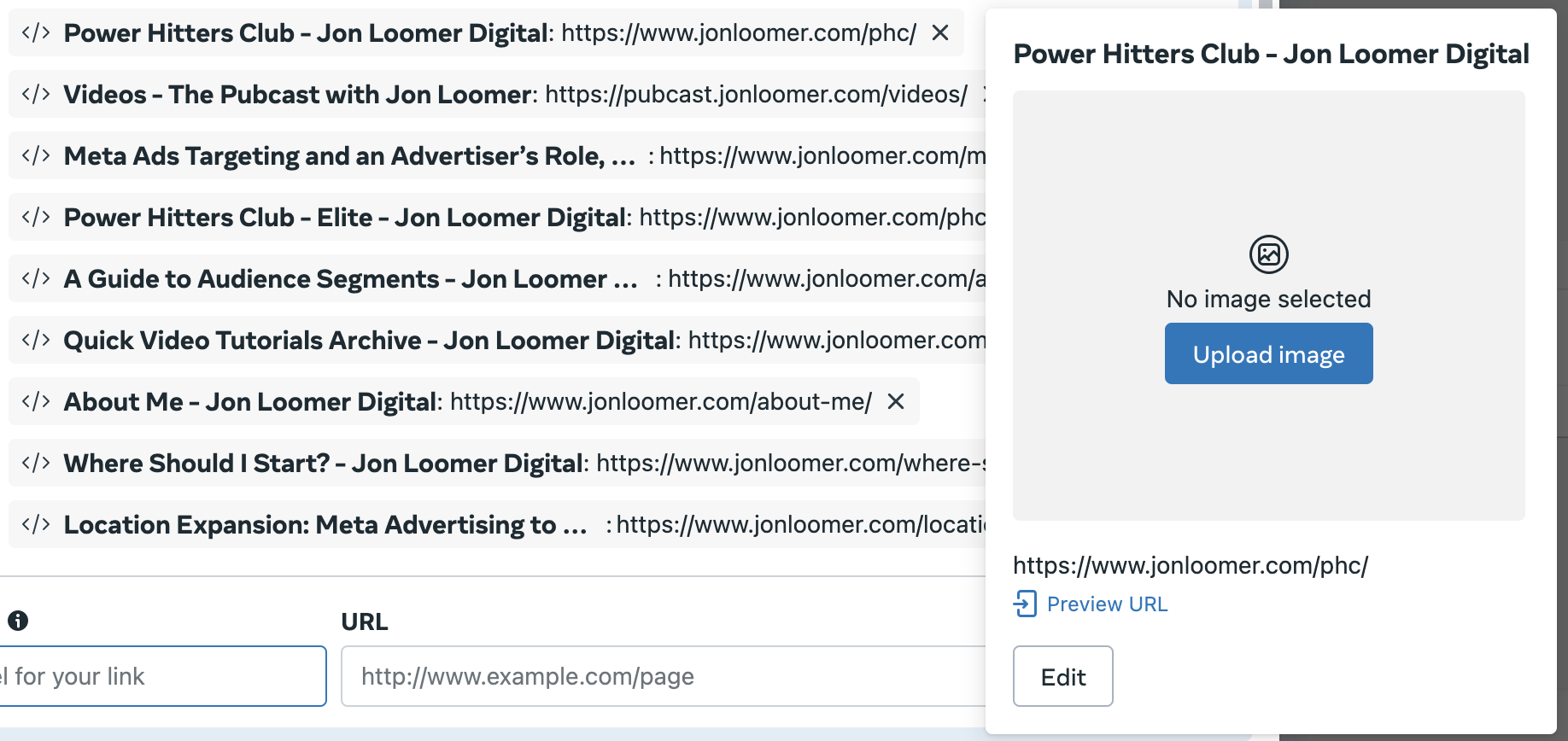Screen dimensions: 1568x741
Task: Select Power Hitters Club – Elite row
Action: [497, 217]
